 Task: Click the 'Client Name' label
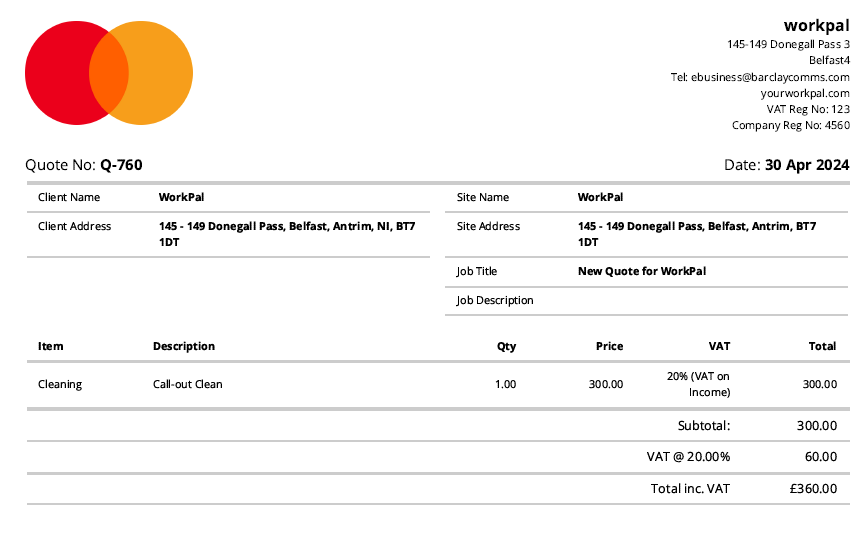(69, 197)
